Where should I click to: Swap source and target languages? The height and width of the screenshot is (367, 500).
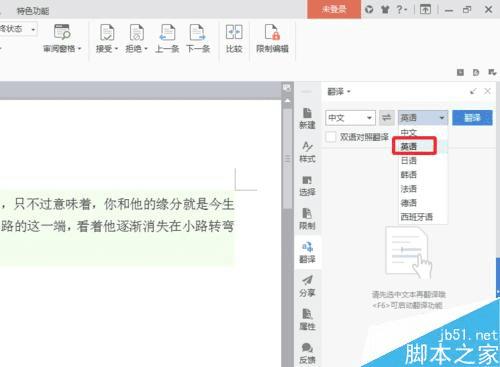387,117
